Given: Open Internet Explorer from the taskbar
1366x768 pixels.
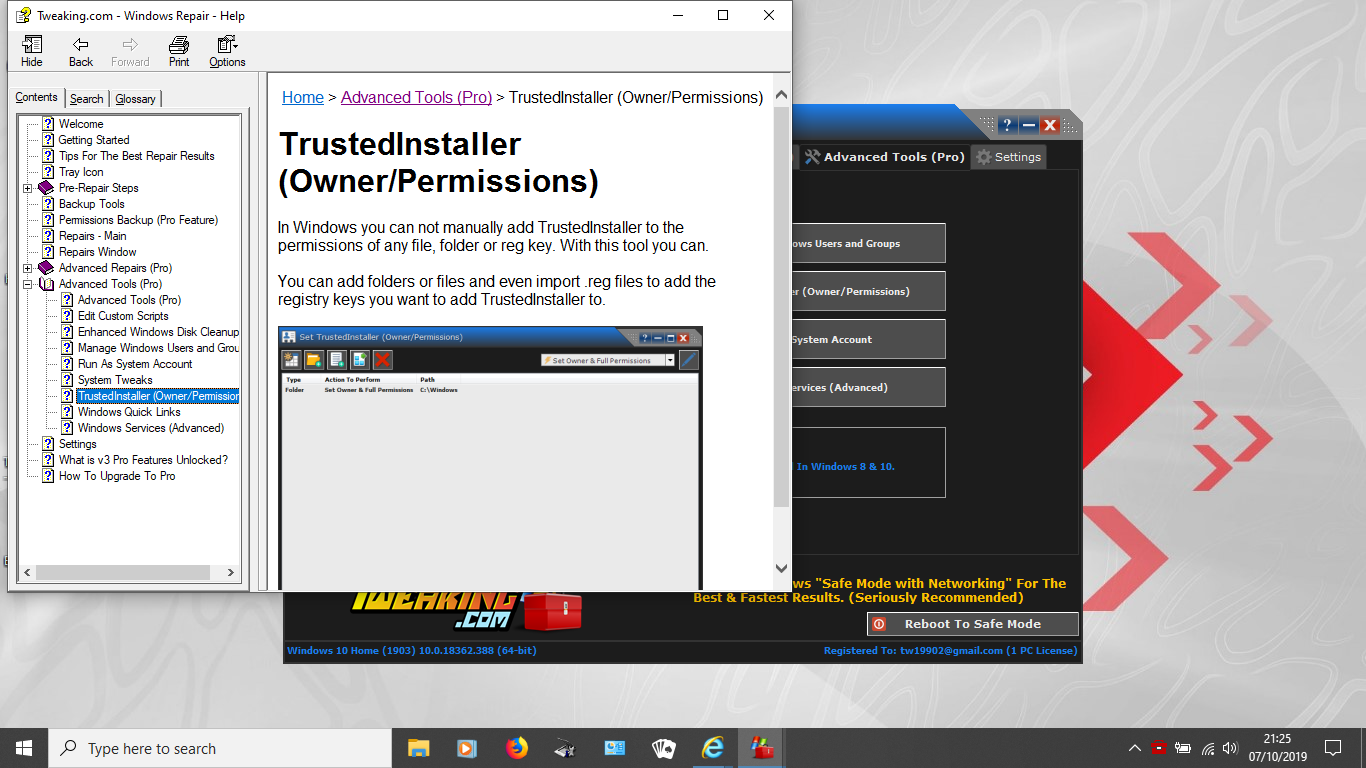Looking at the screenshot, I should pyautogui.click(x=712, y=748).
